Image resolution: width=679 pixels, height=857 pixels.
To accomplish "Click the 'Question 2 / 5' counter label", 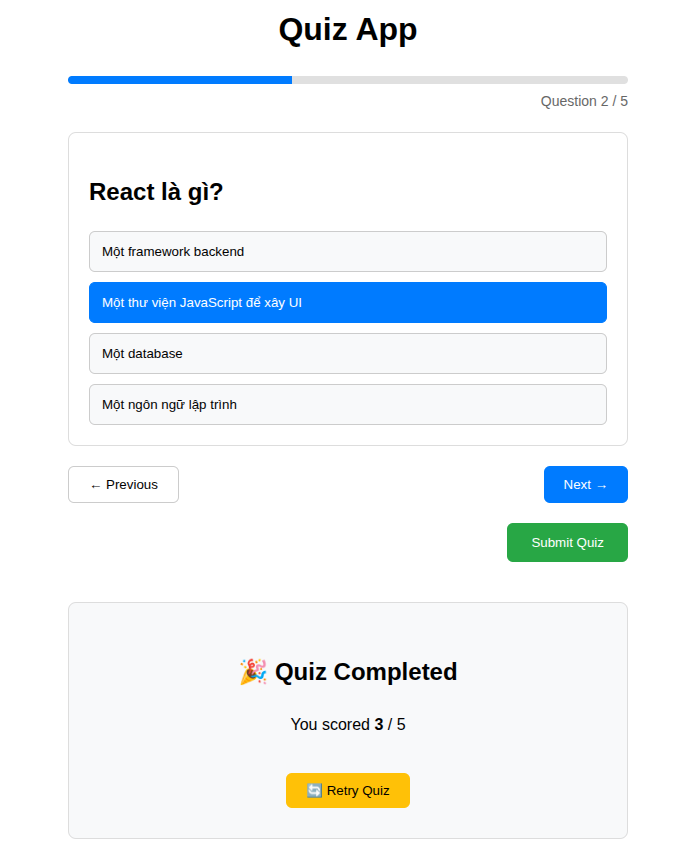I will click(583, 101).
